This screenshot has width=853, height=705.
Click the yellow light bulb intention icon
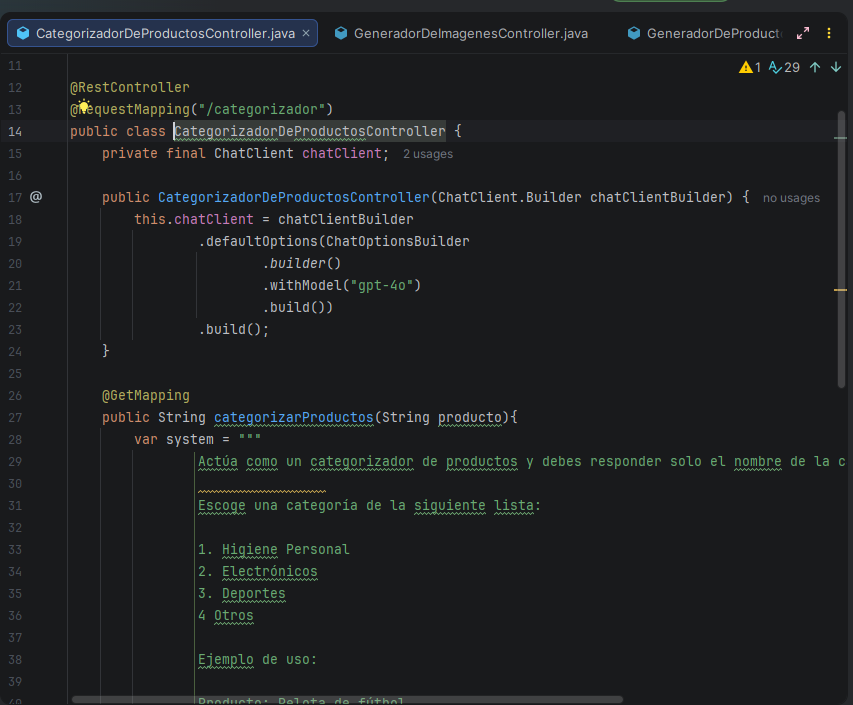pos(84,108)
